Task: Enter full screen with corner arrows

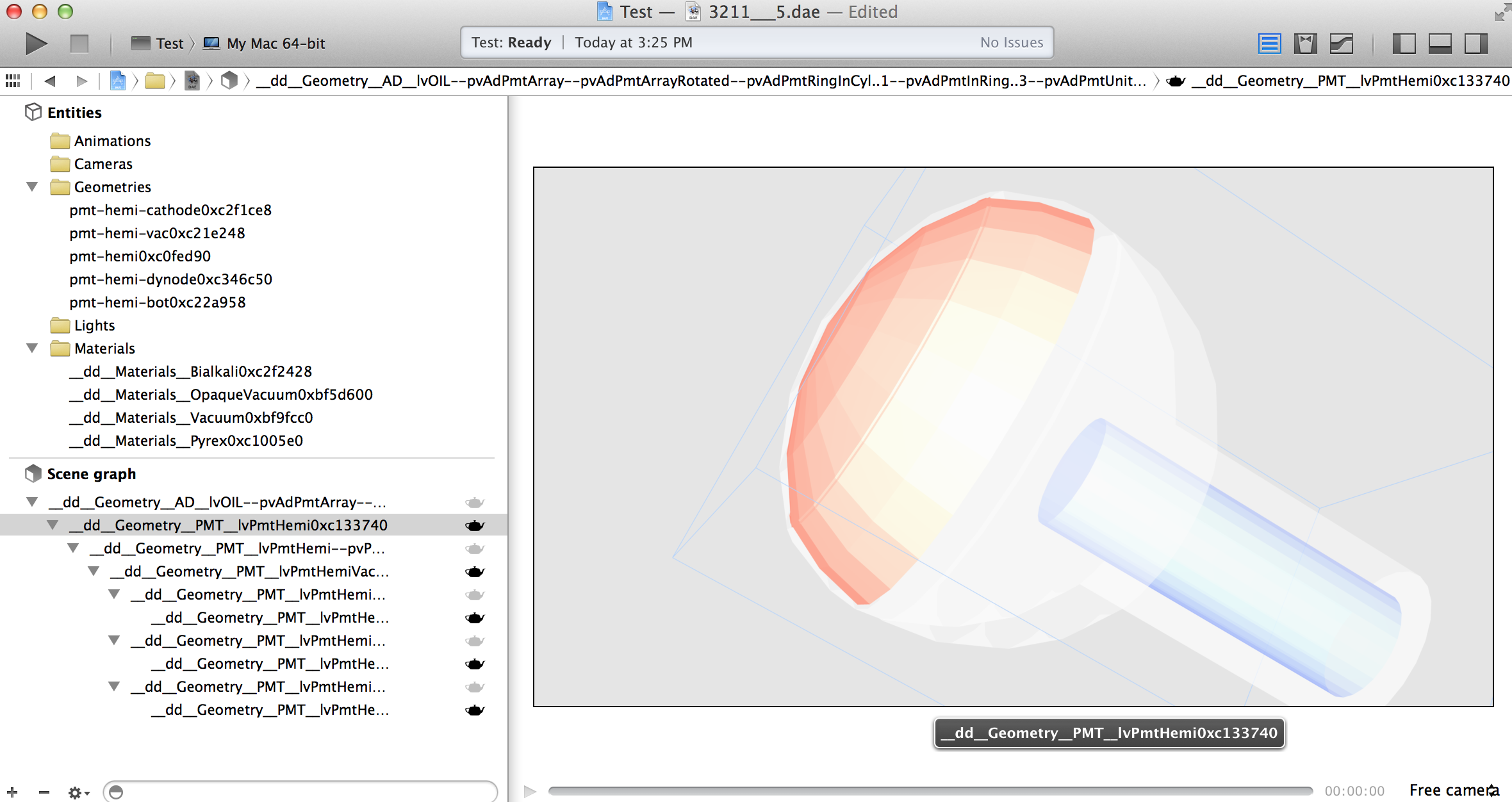Action: tap(1502, 12)
